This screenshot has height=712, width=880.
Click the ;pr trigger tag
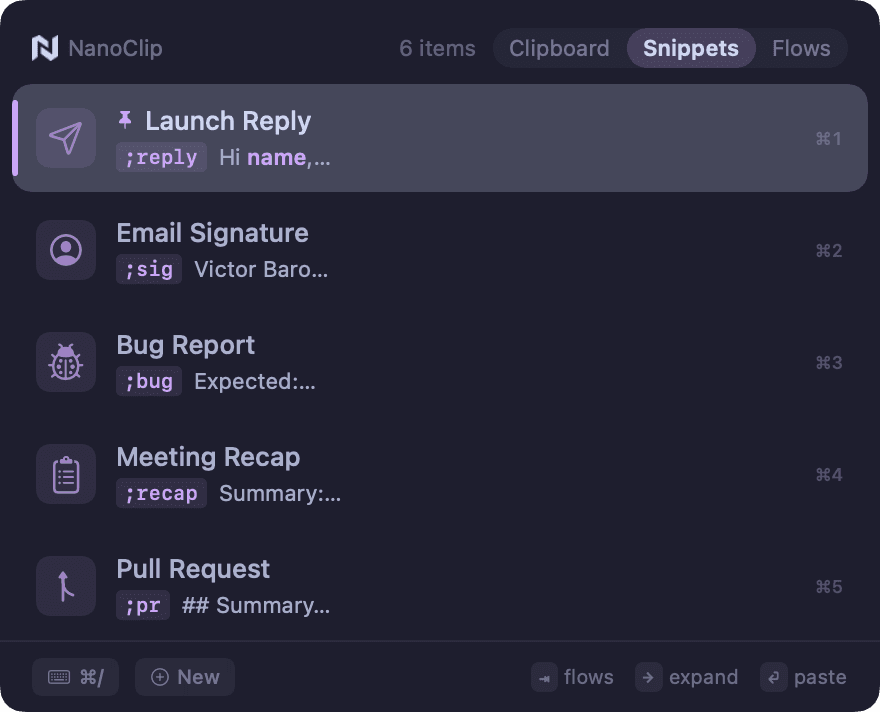tap(143, 605)
